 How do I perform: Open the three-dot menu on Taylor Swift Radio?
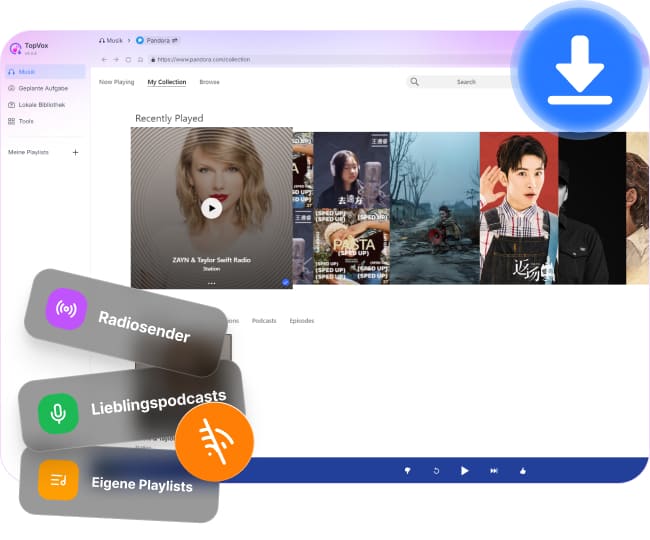pyautogui.click(x=211, y=283)
